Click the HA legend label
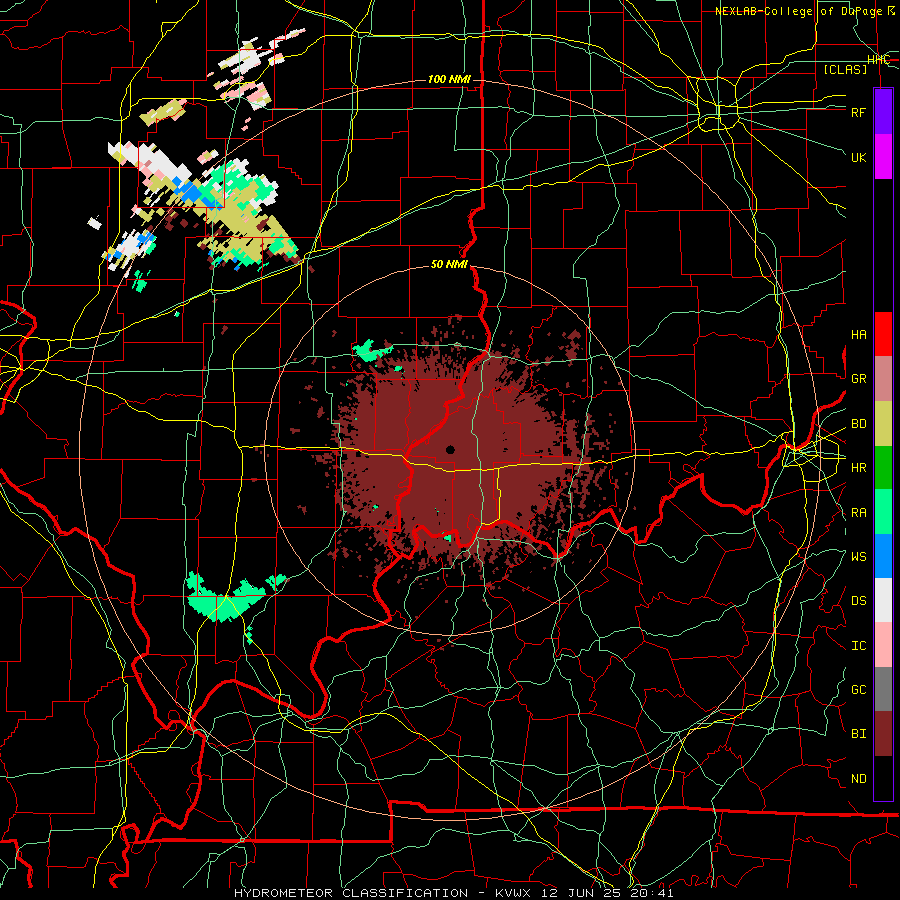Screen dimensions: 900x900 pyautogui.click(x=858, y=335)
